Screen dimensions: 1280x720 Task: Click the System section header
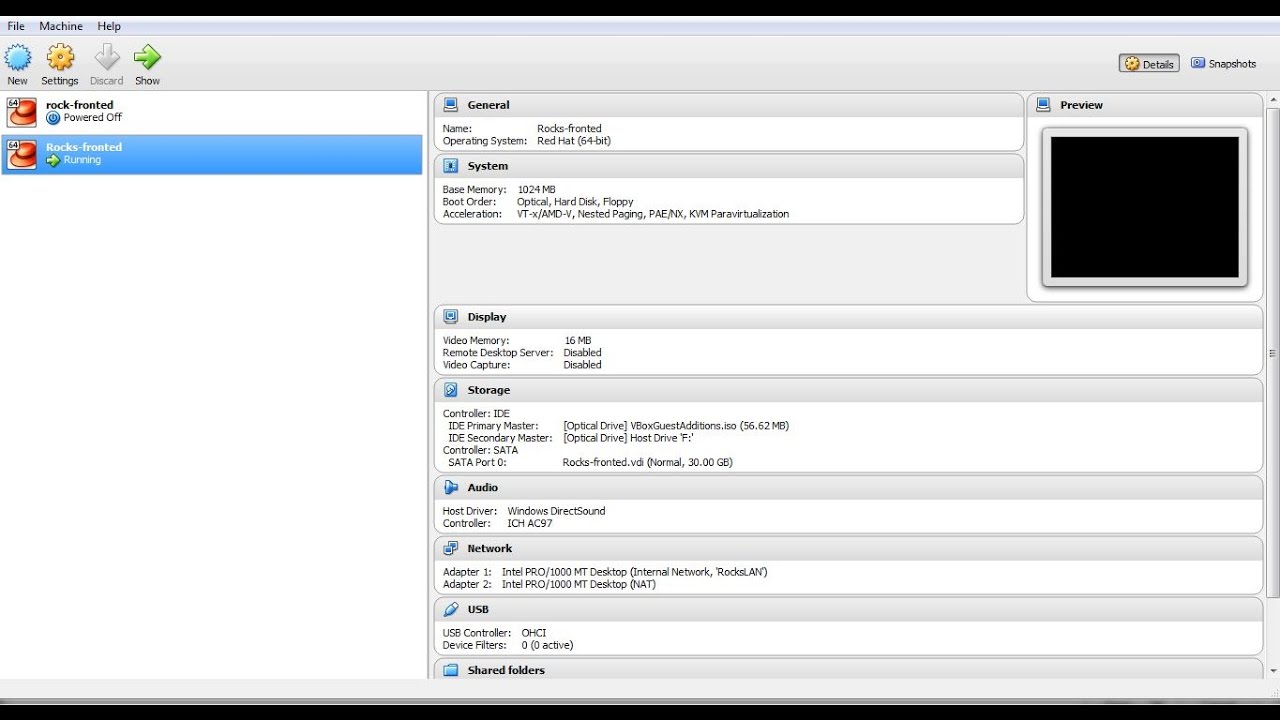tap(729, 166)
